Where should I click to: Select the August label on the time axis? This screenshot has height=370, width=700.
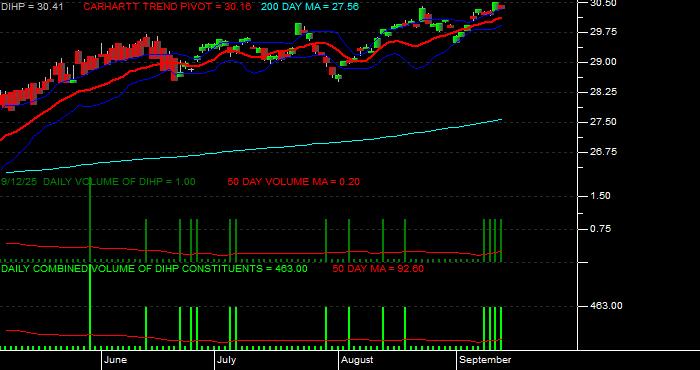357,360
